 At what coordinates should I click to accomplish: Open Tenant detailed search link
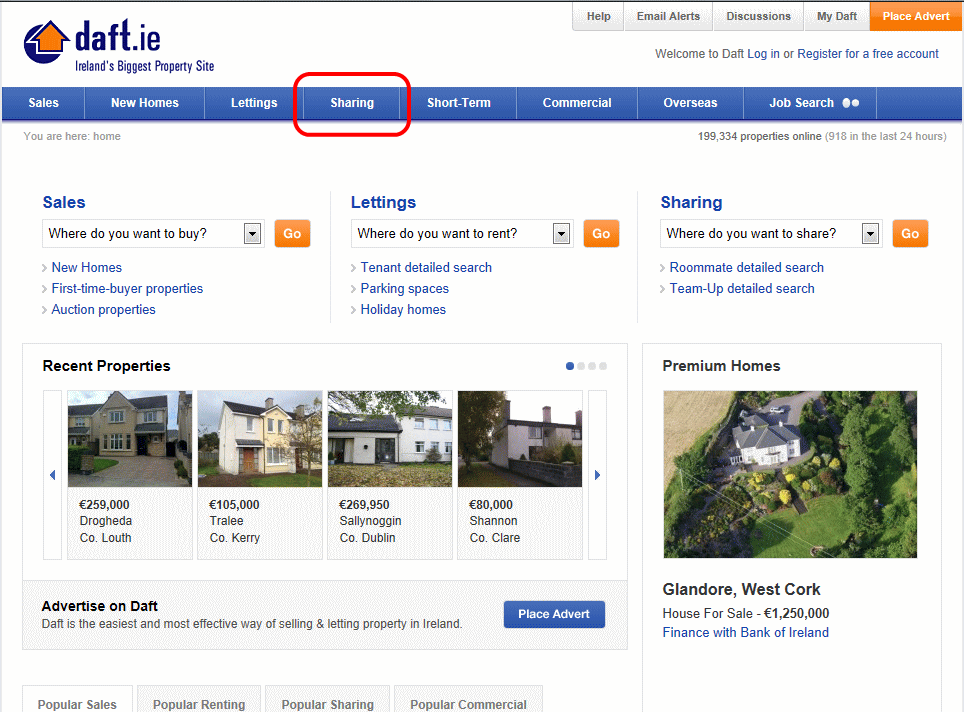click(426, 267)
